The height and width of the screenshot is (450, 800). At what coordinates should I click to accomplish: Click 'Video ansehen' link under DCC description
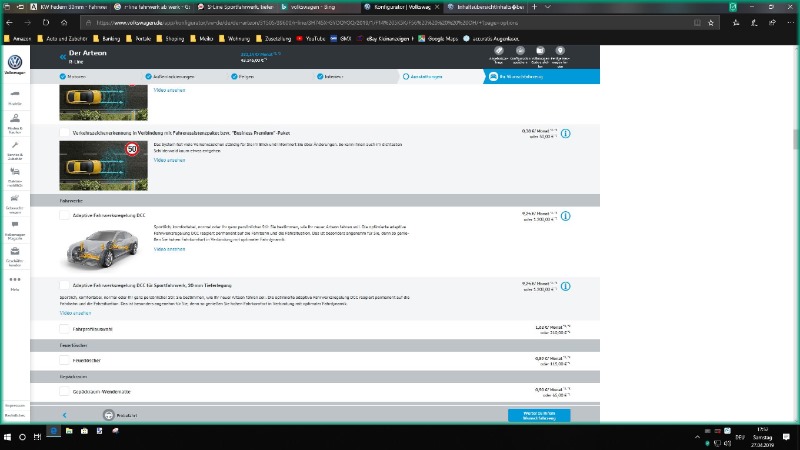point(169,249)
